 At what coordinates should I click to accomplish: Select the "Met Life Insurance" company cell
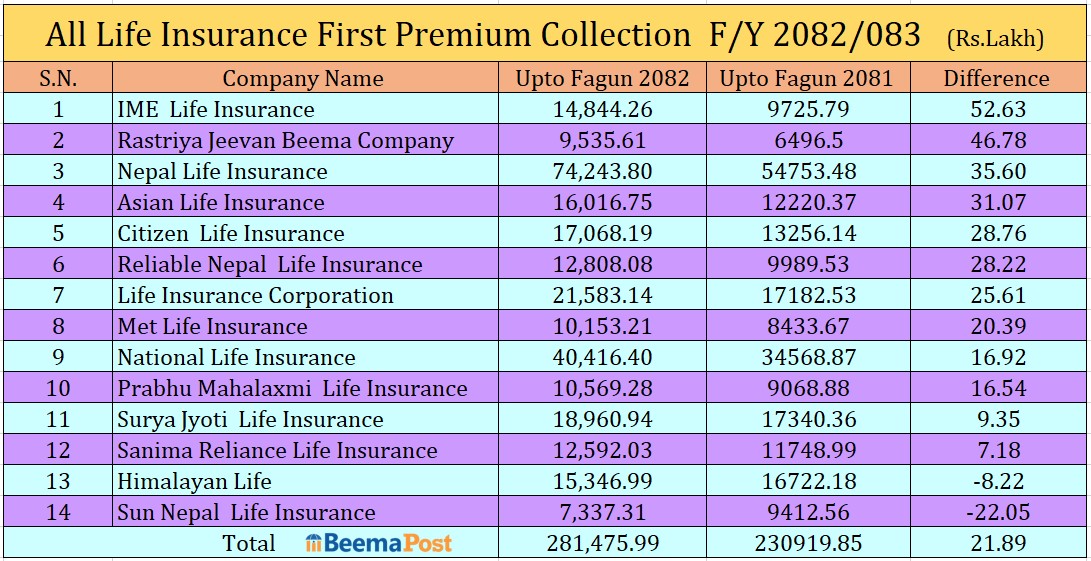pyautogui.click(x=212, y=326)
